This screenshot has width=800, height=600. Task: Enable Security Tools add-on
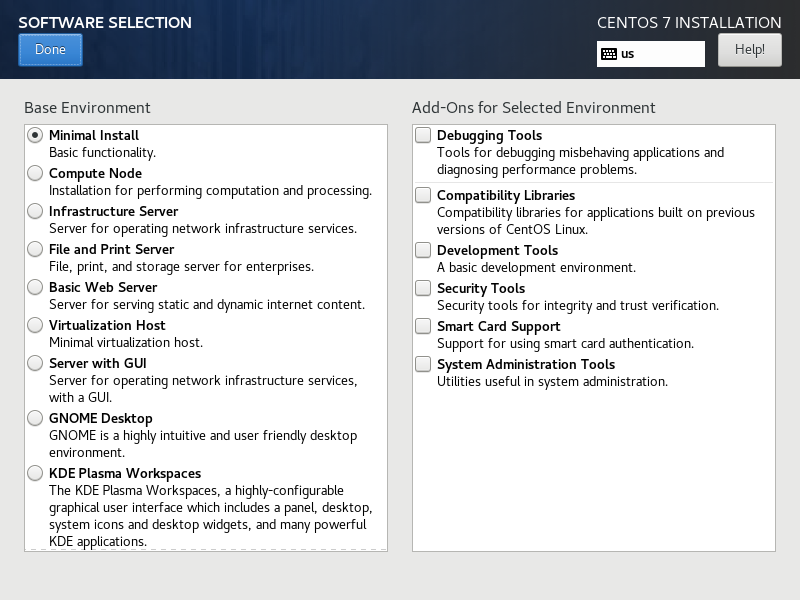tap(424, 288)
